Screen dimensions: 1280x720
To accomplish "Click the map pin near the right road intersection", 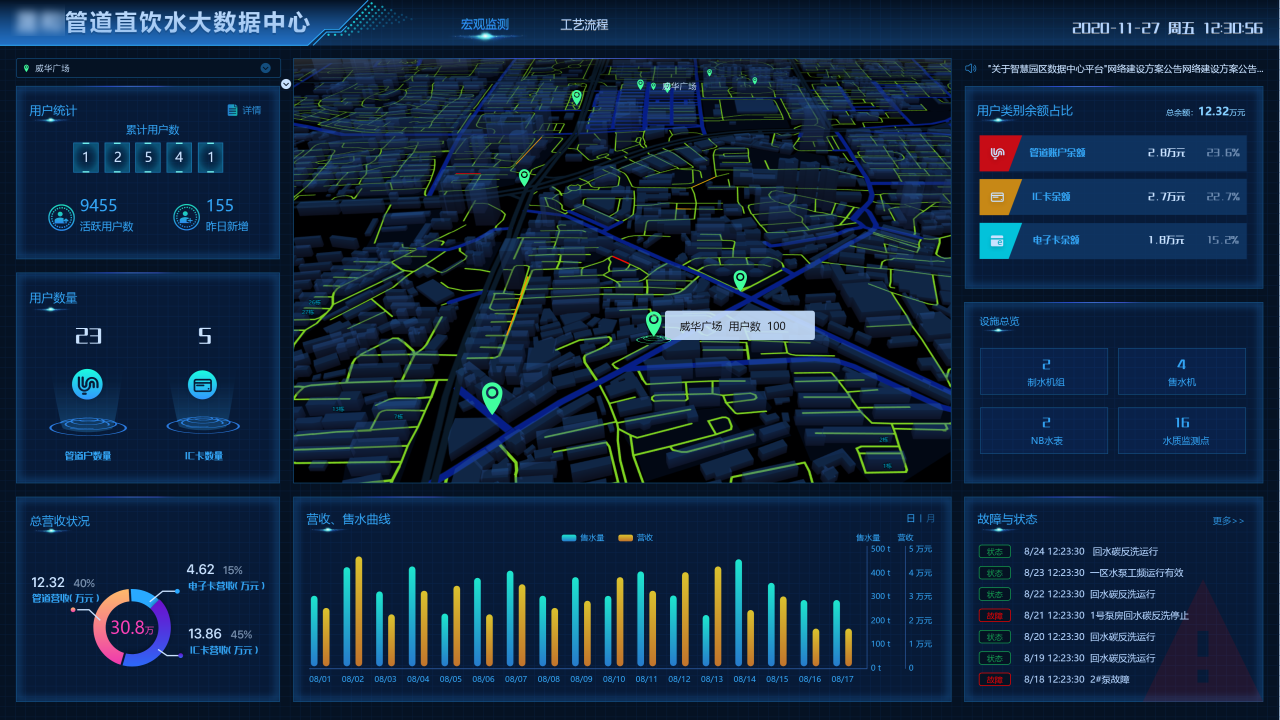I will (x=740, y=280).
